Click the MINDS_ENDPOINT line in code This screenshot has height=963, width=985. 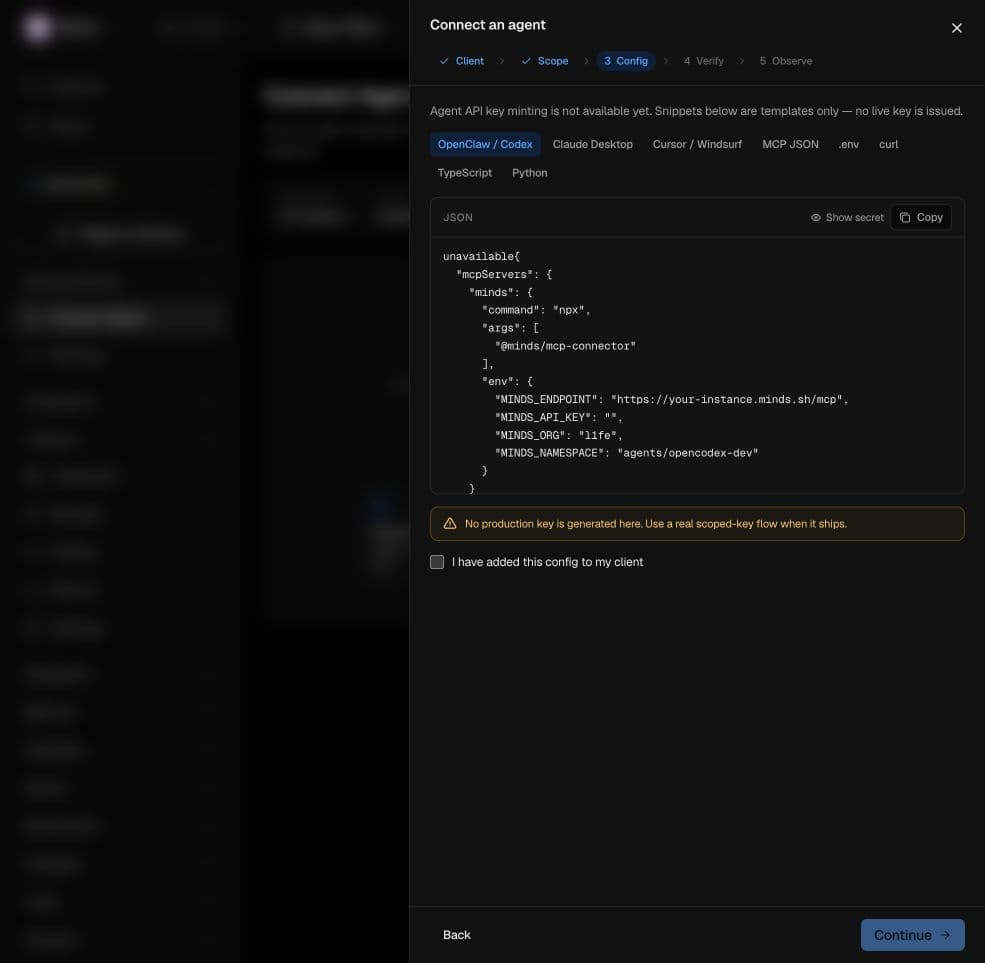(x=672, y=400)
